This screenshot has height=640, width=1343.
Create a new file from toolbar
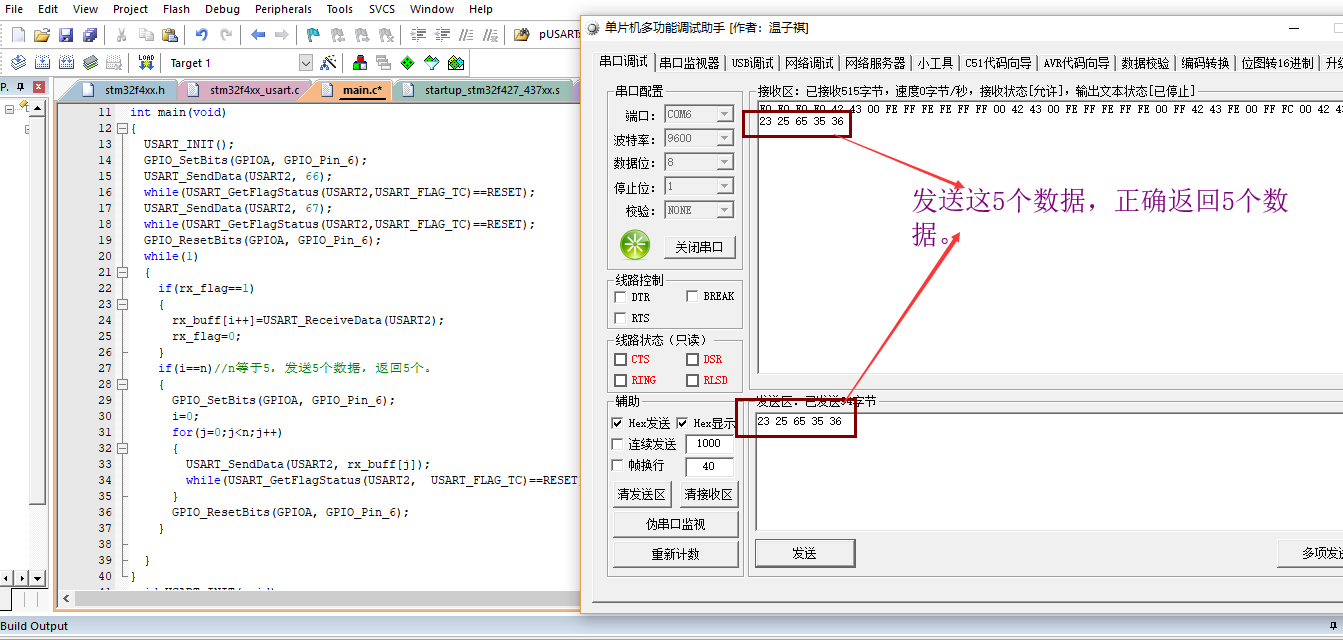point(18,35)
